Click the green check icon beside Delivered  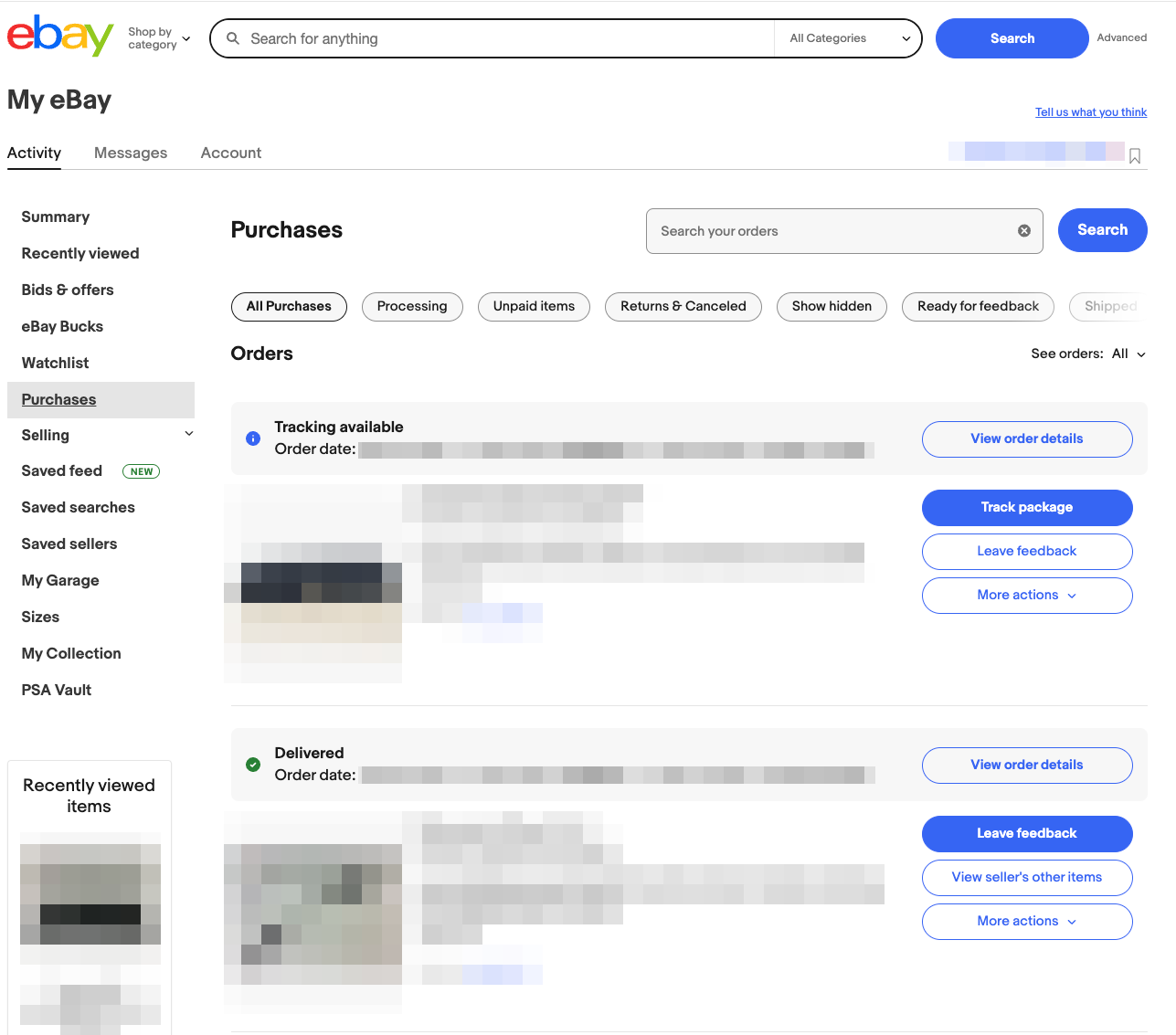[x=253, y=765]
